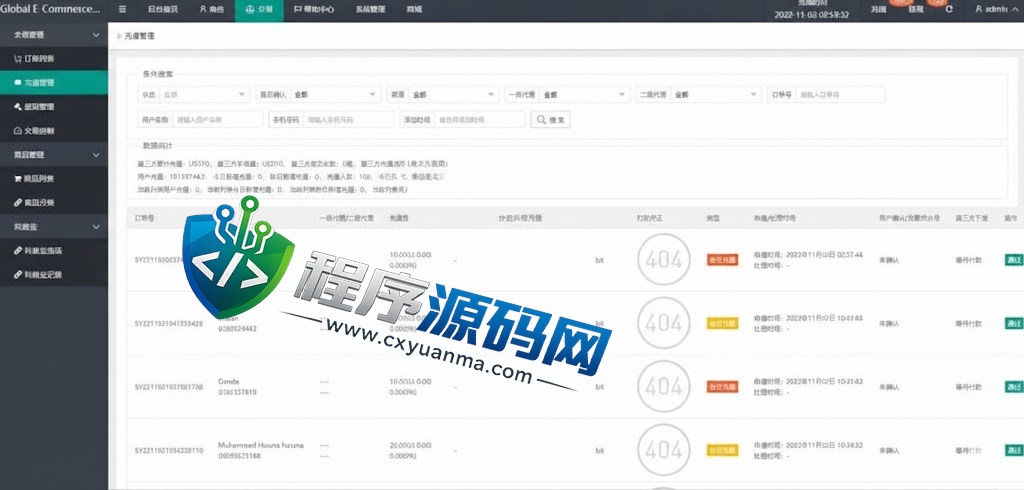Focus the phone number input field
Viewport: 1024px width, 490px height.
tap(349, 120)
